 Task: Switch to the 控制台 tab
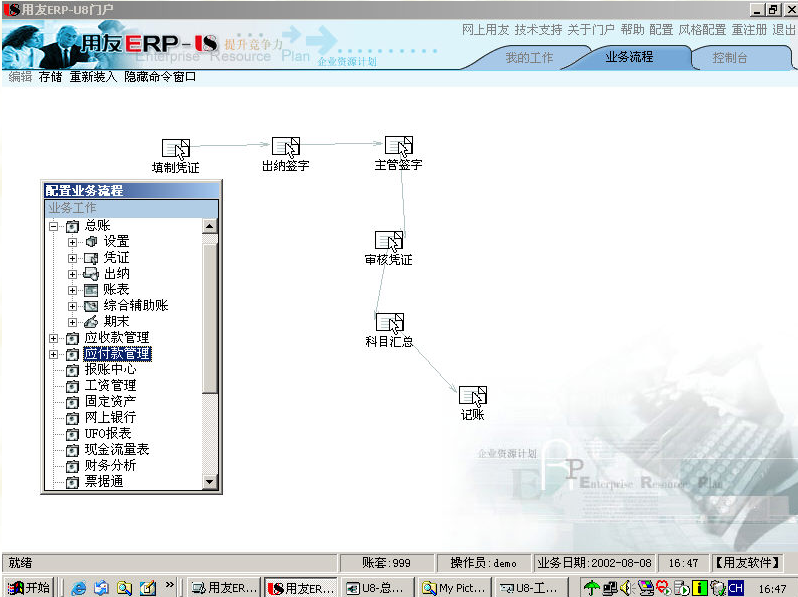(730, 58)
